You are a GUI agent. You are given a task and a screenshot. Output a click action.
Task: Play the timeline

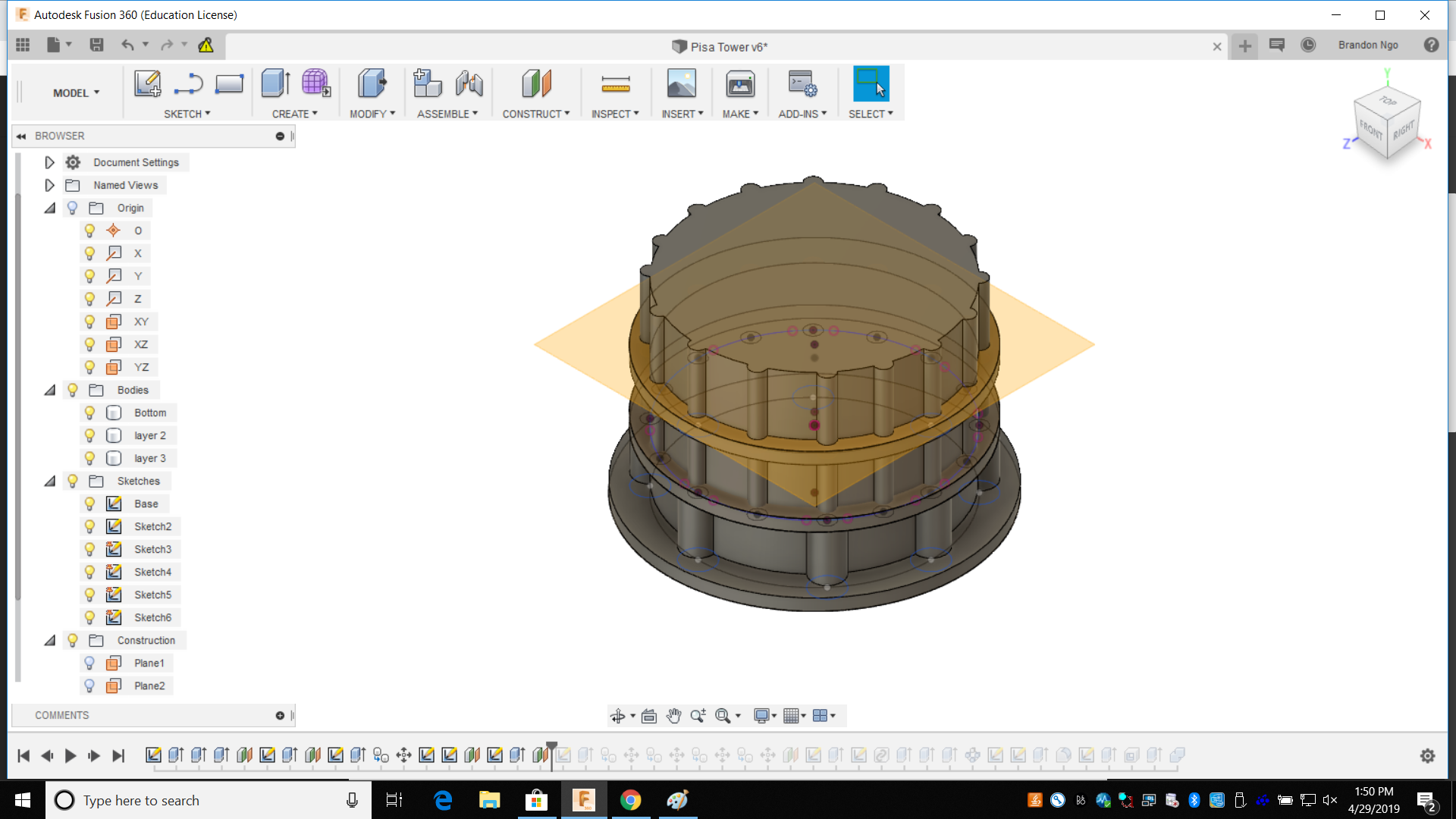pos(71,755)
